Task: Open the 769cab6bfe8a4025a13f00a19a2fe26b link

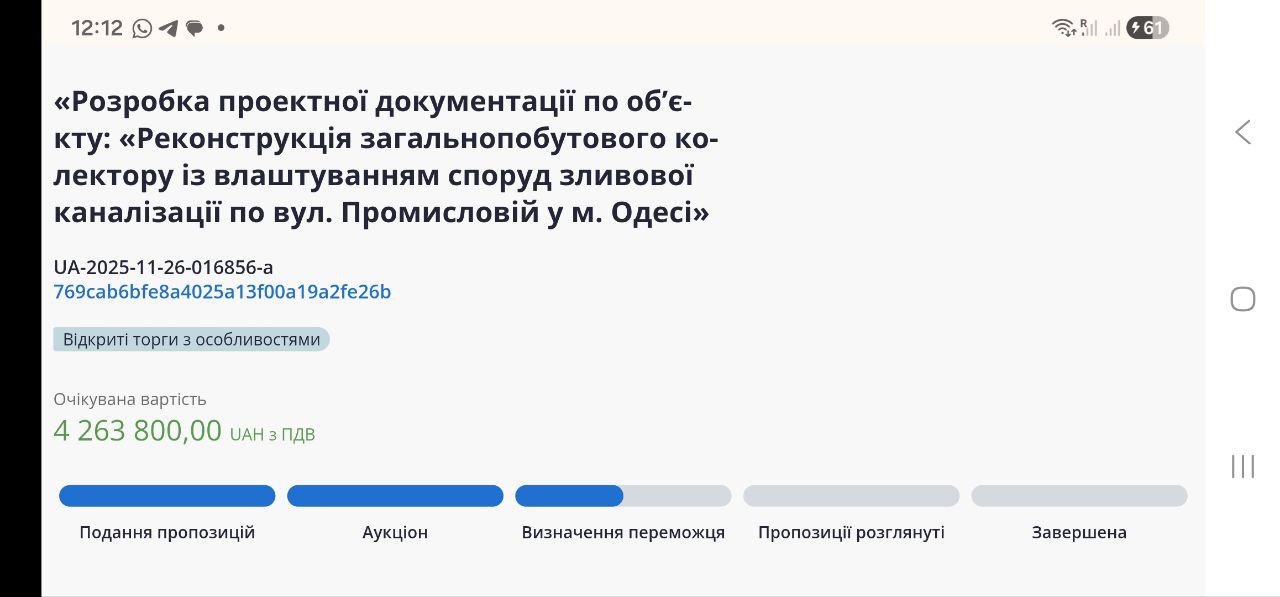Action: click(222, 292)
